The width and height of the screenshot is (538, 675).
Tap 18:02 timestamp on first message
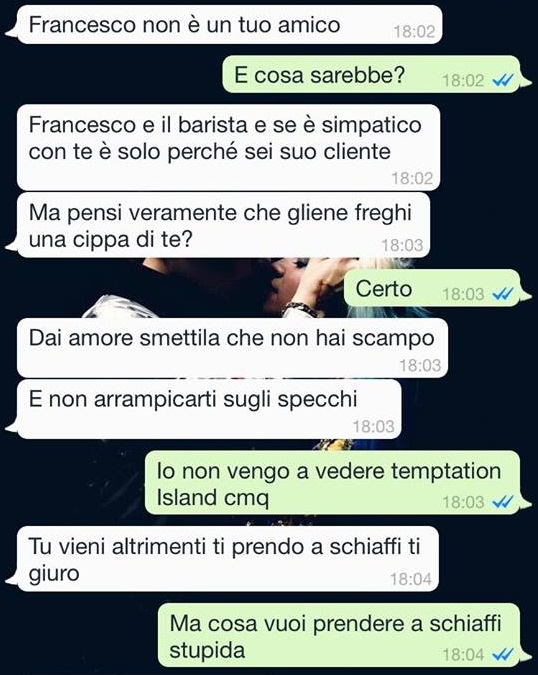point(414,31)
